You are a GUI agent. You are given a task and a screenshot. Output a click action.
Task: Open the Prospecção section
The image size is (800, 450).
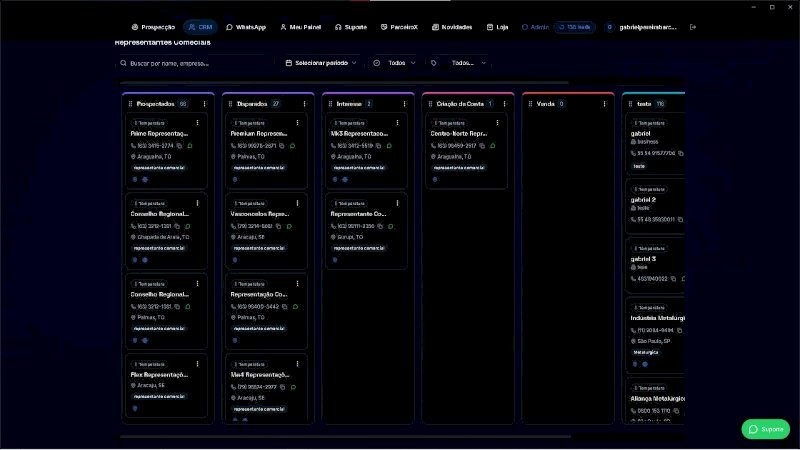point(153,27)
